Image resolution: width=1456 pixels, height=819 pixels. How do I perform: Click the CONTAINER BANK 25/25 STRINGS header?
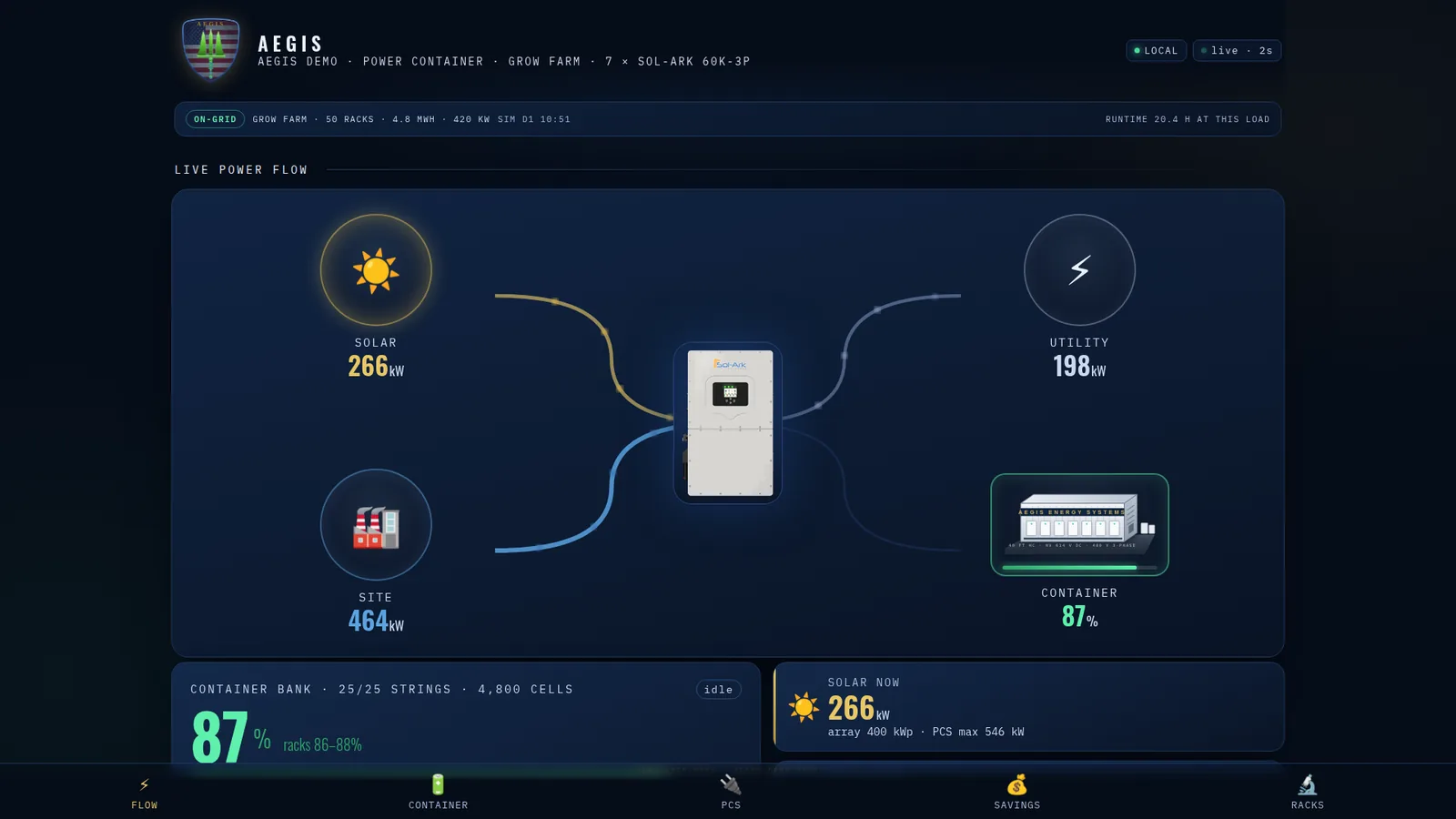pos(382,690)
